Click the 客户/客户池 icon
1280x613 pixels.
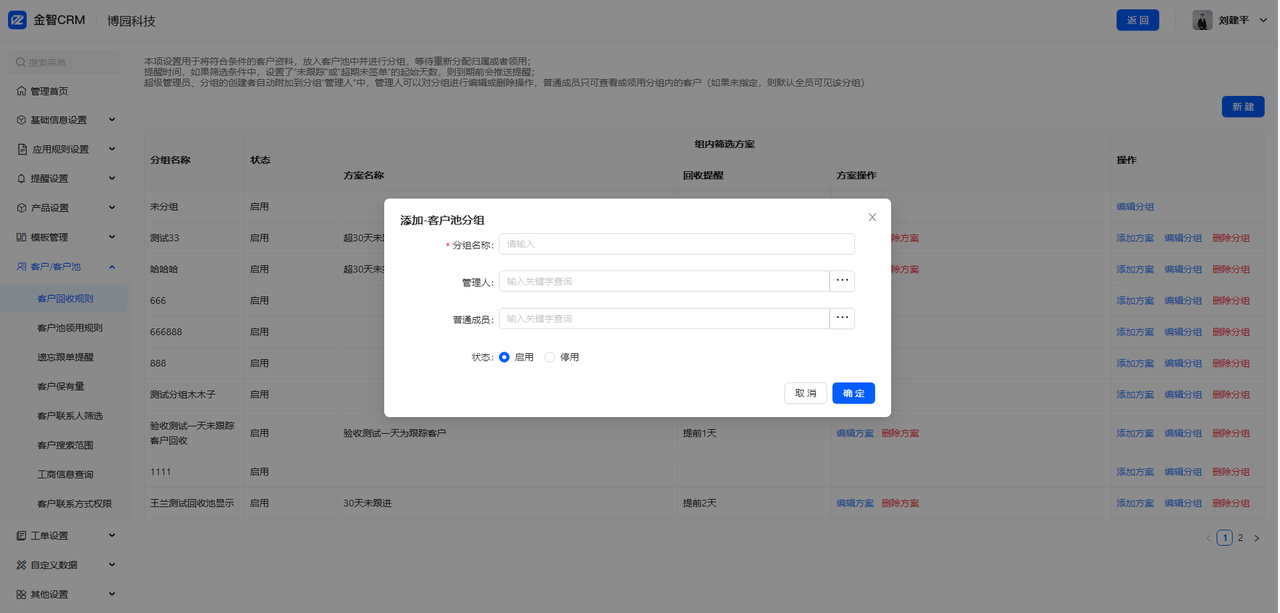click(21, 267)
